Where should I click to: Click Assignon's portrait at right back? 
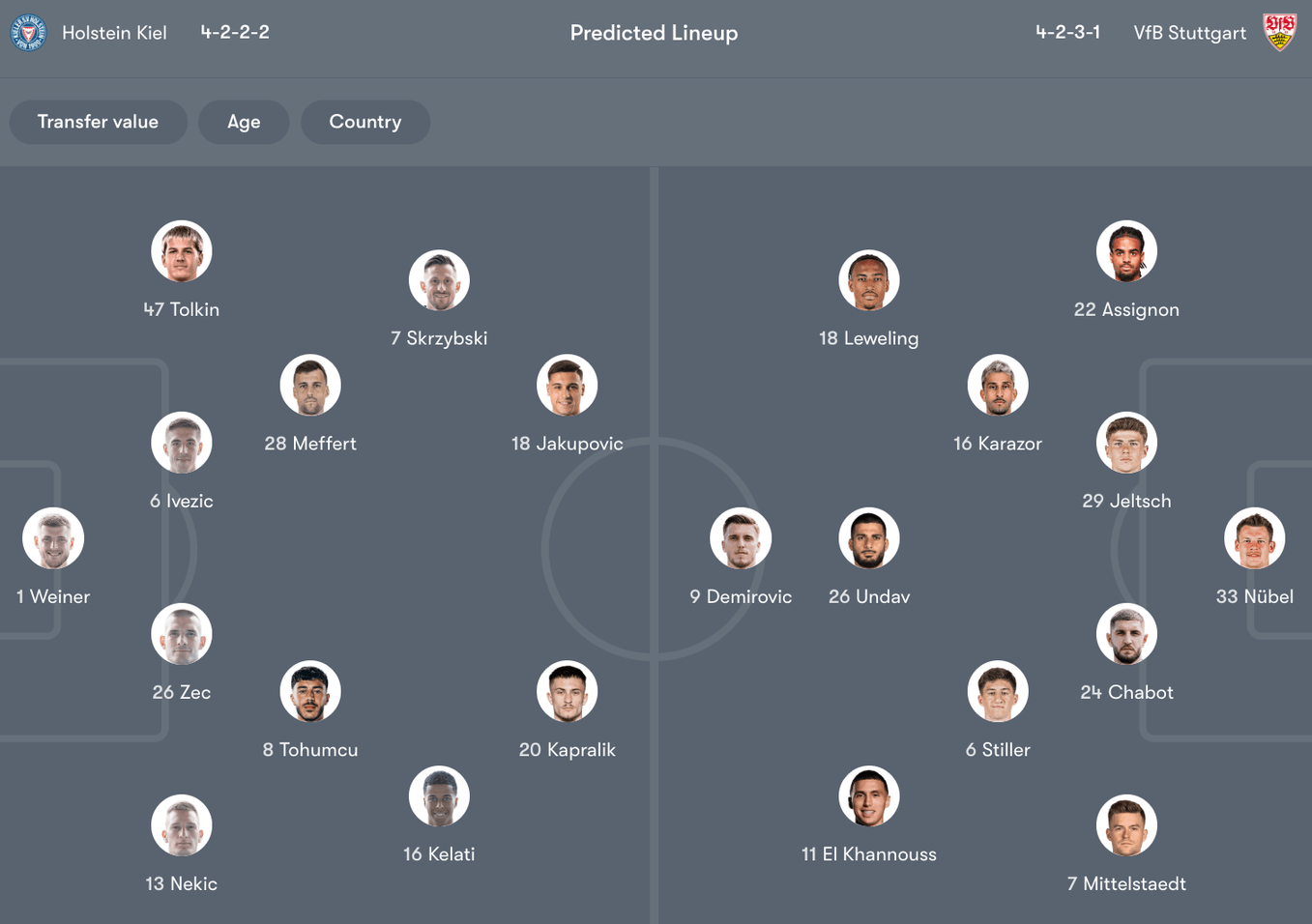[x=1126, y=250]
